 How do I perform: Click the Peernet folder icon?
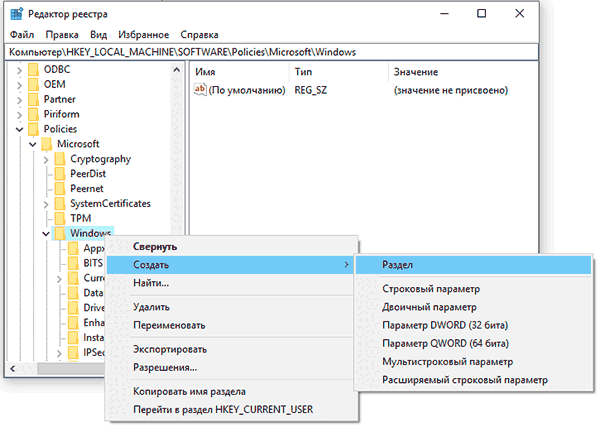click(x=60, y=189)
